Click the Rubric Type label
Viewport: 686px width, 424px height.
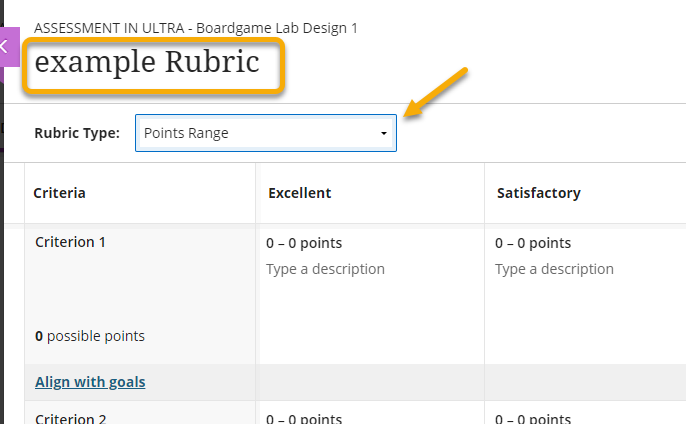click(x=77, y=133)
